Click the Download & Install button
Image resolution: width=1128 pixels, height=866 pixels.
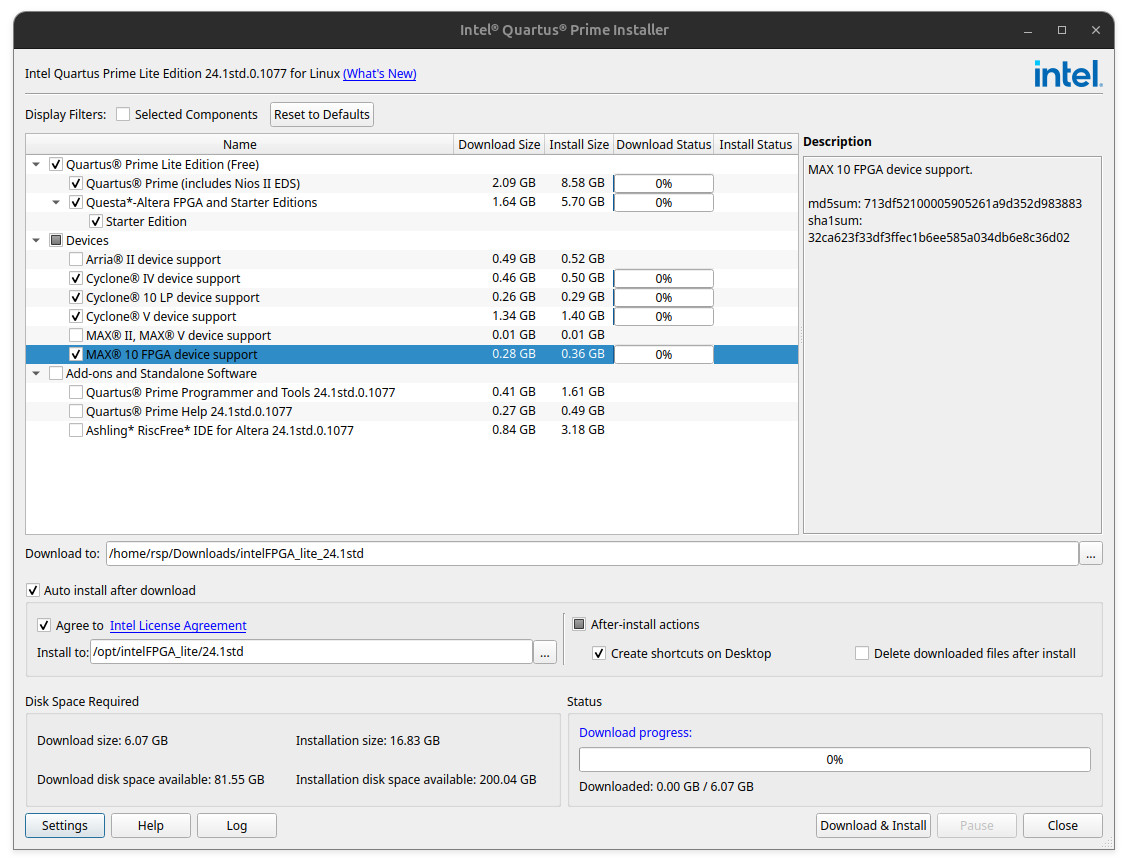(873, 826)
